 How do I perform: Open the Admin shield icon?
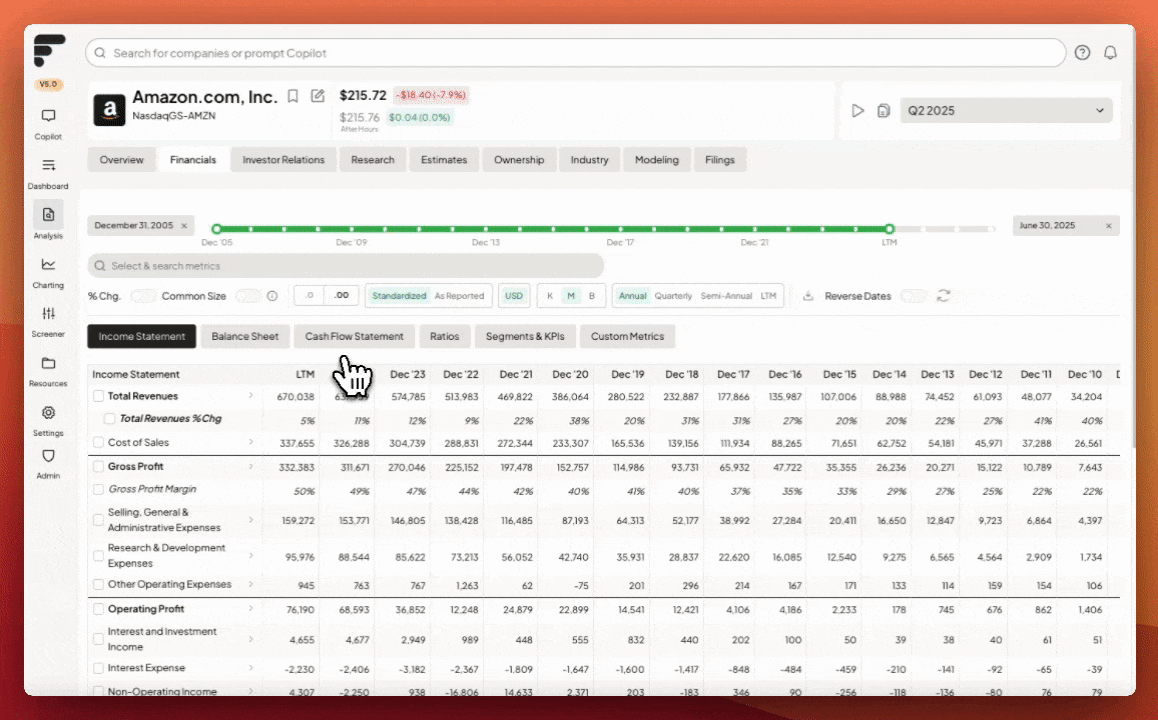pyautogui.click(x=48, y=456)
